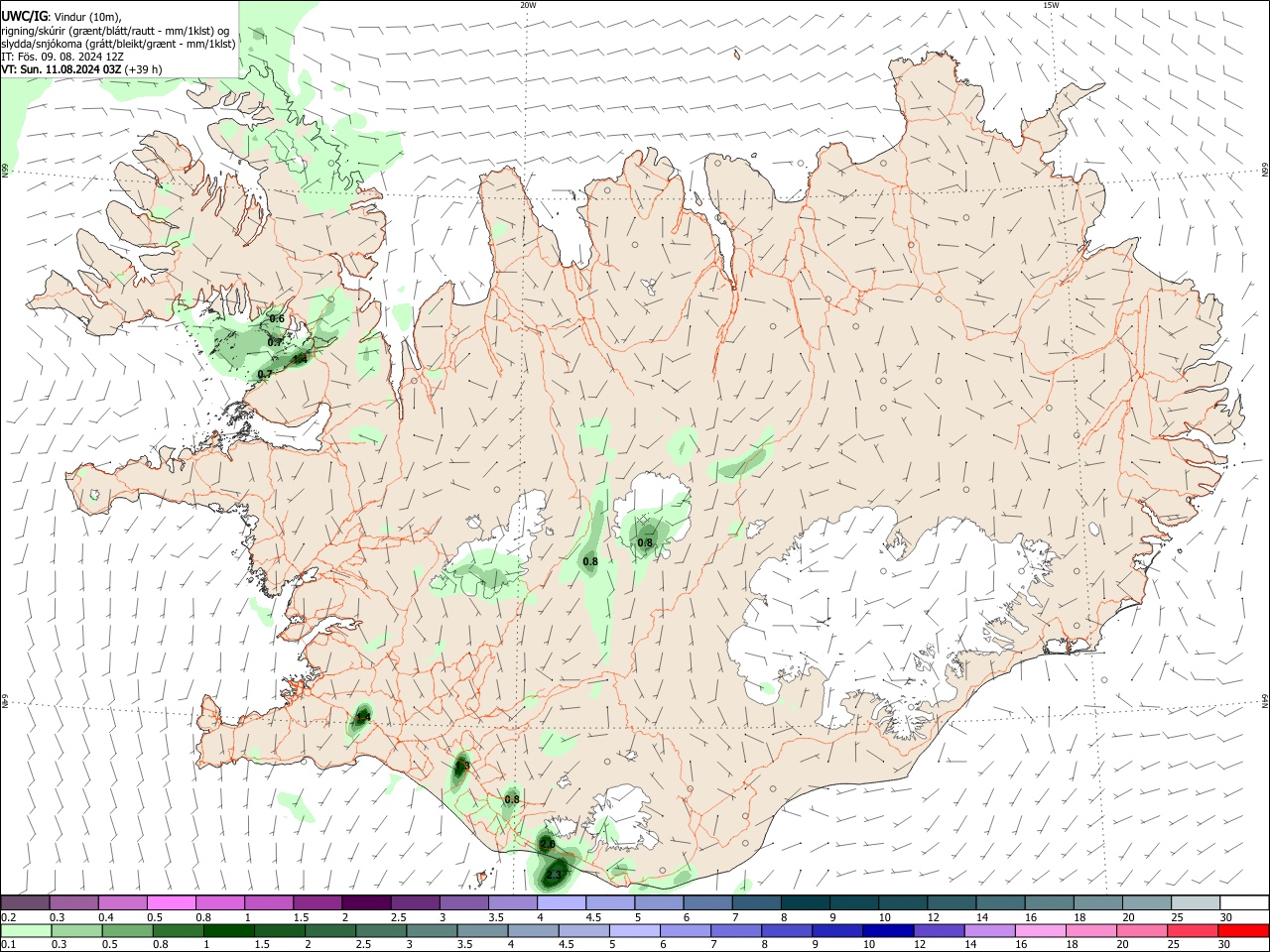The image size is (1270, 952).
Task: Pick the 3 violet swatch in upper snow legend
Action: tap(462, 903)
